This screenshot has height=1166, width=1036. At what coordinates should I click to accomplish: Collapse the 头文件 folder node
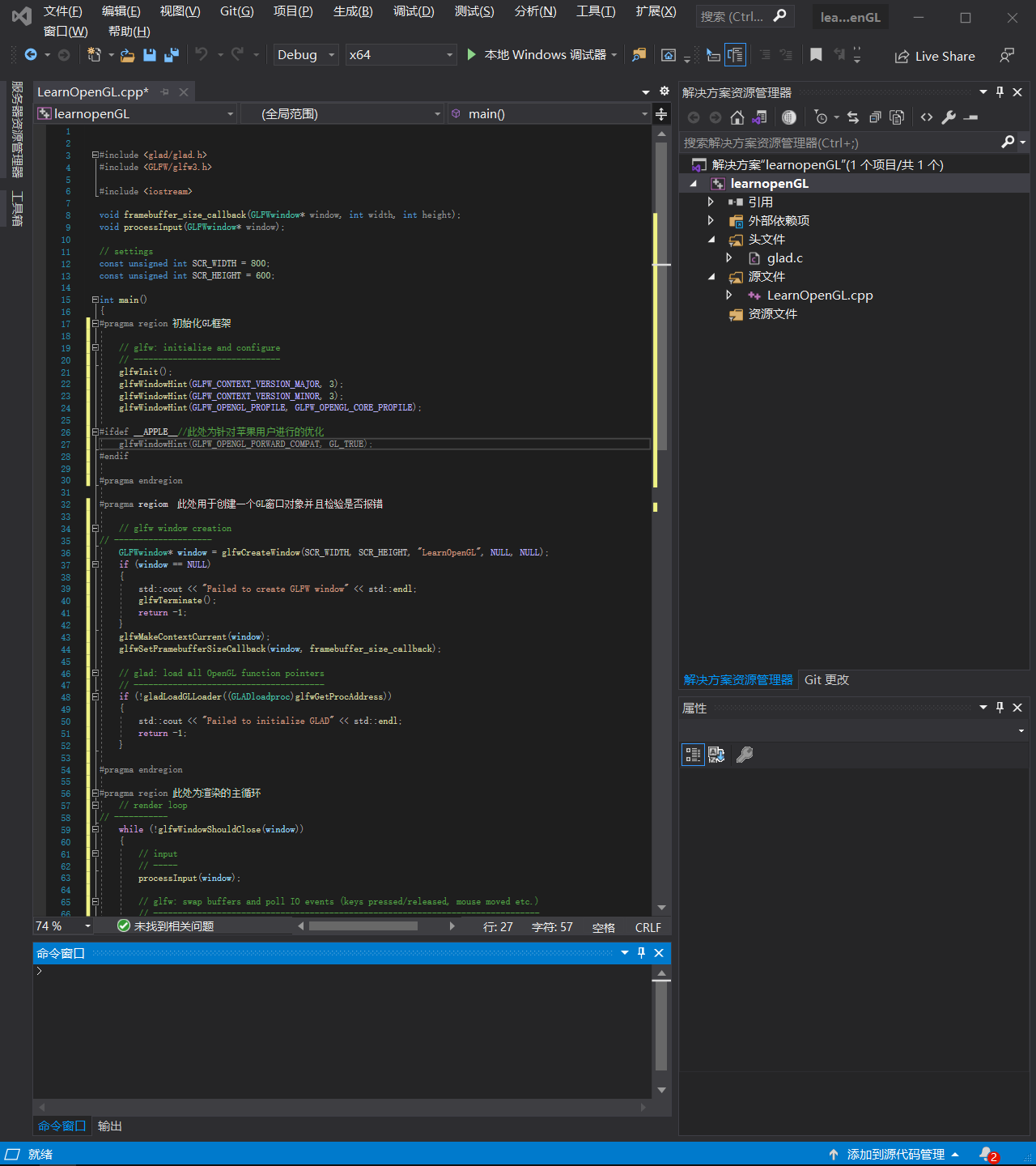(711, 239)
